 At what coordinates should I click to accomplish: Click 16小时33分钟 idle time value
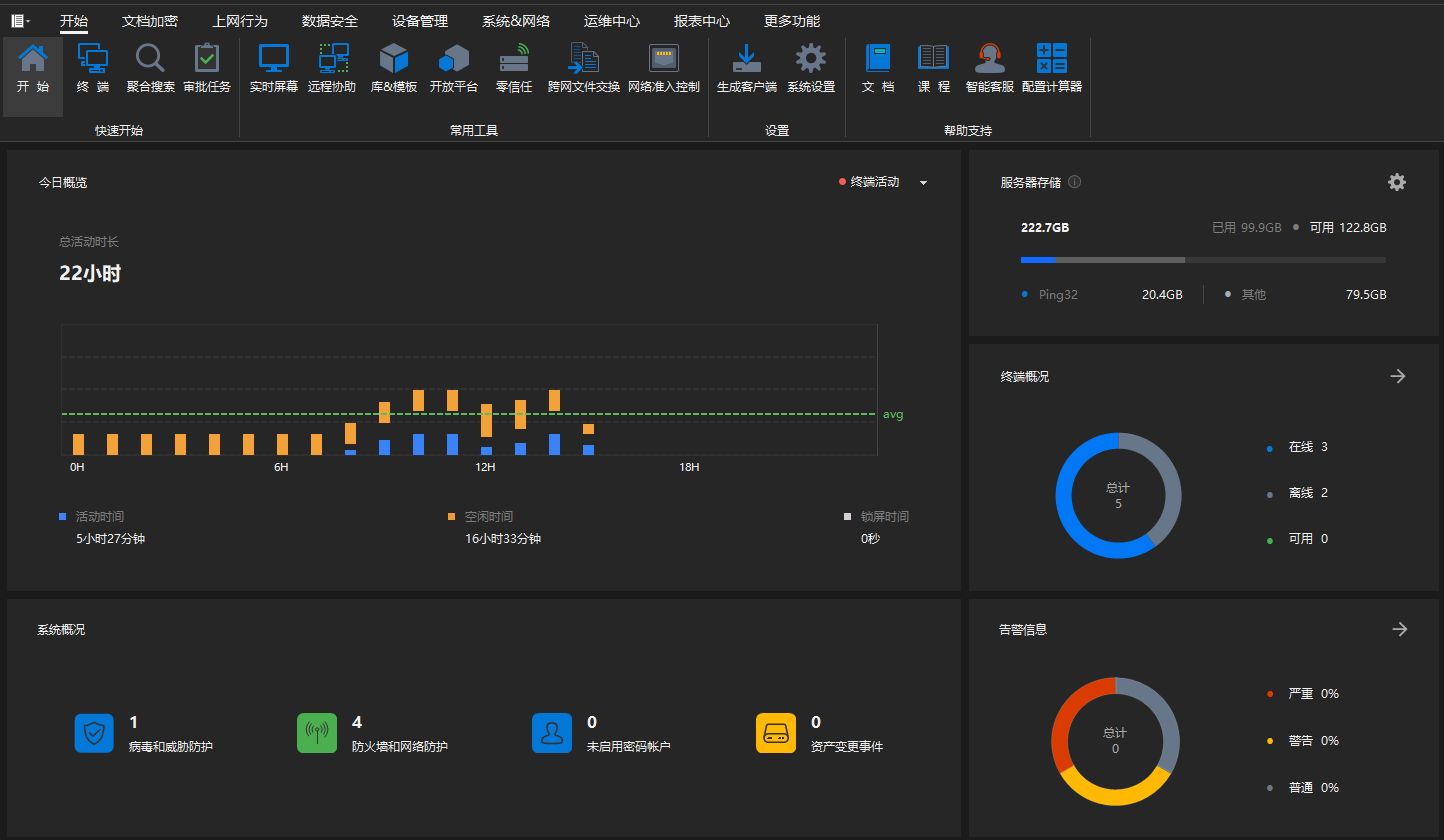503,539
